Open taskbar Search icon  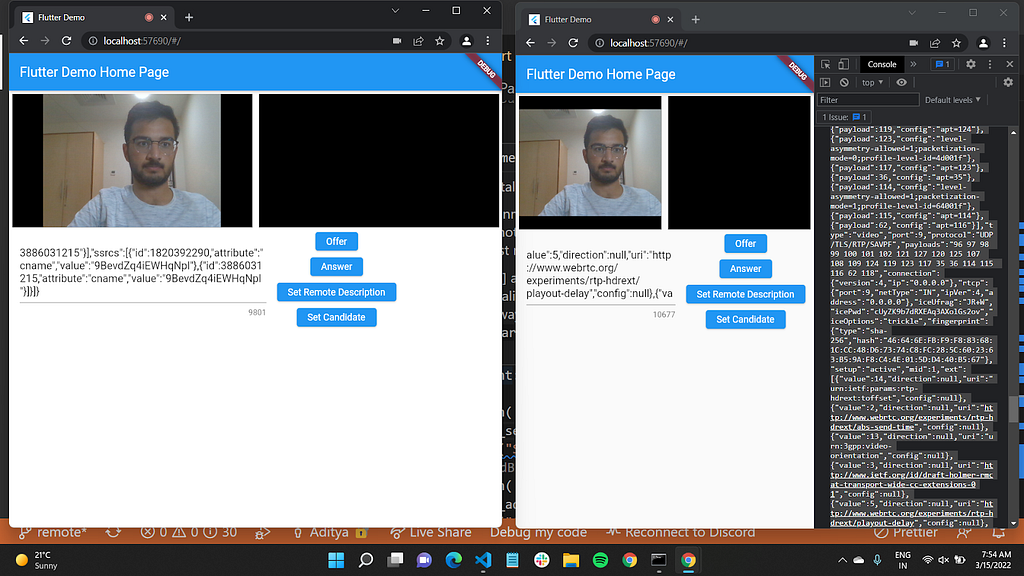click(366, 560)
